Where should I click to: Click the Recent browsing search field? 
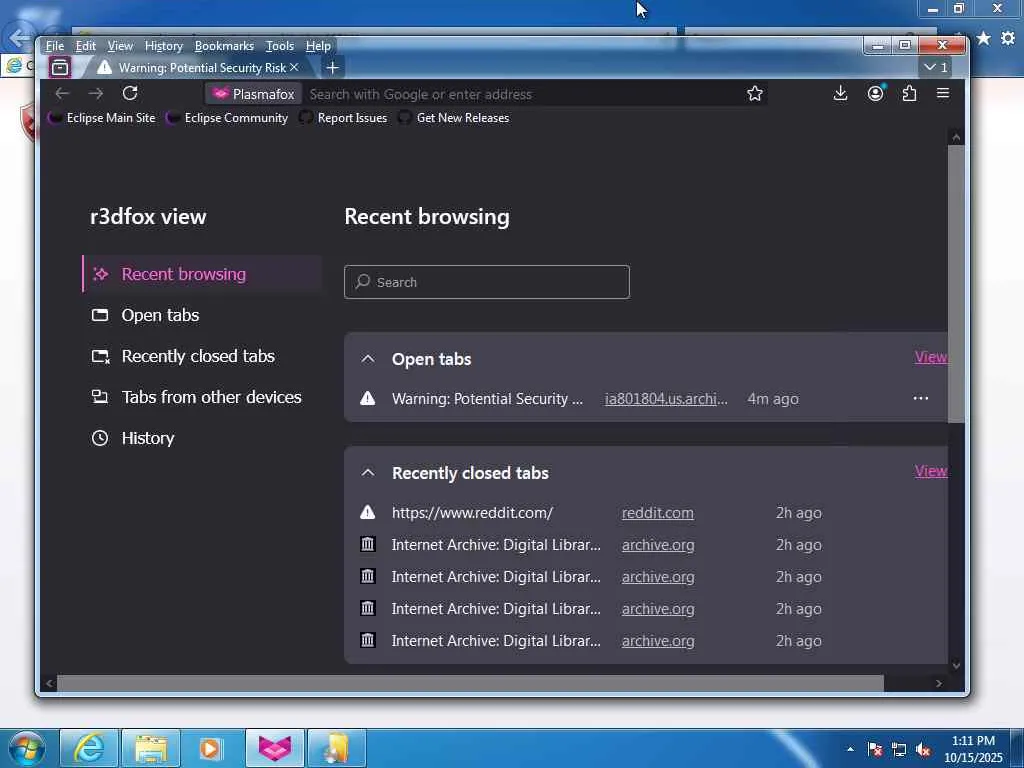487,282
